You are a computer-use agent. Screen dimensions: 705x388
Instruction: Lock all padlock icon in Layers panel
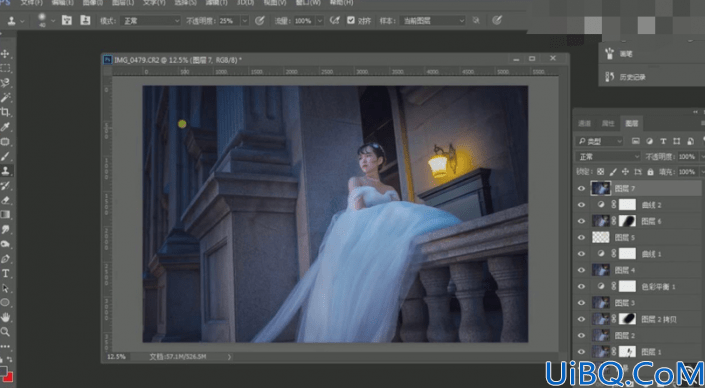[x=650, y=172]
